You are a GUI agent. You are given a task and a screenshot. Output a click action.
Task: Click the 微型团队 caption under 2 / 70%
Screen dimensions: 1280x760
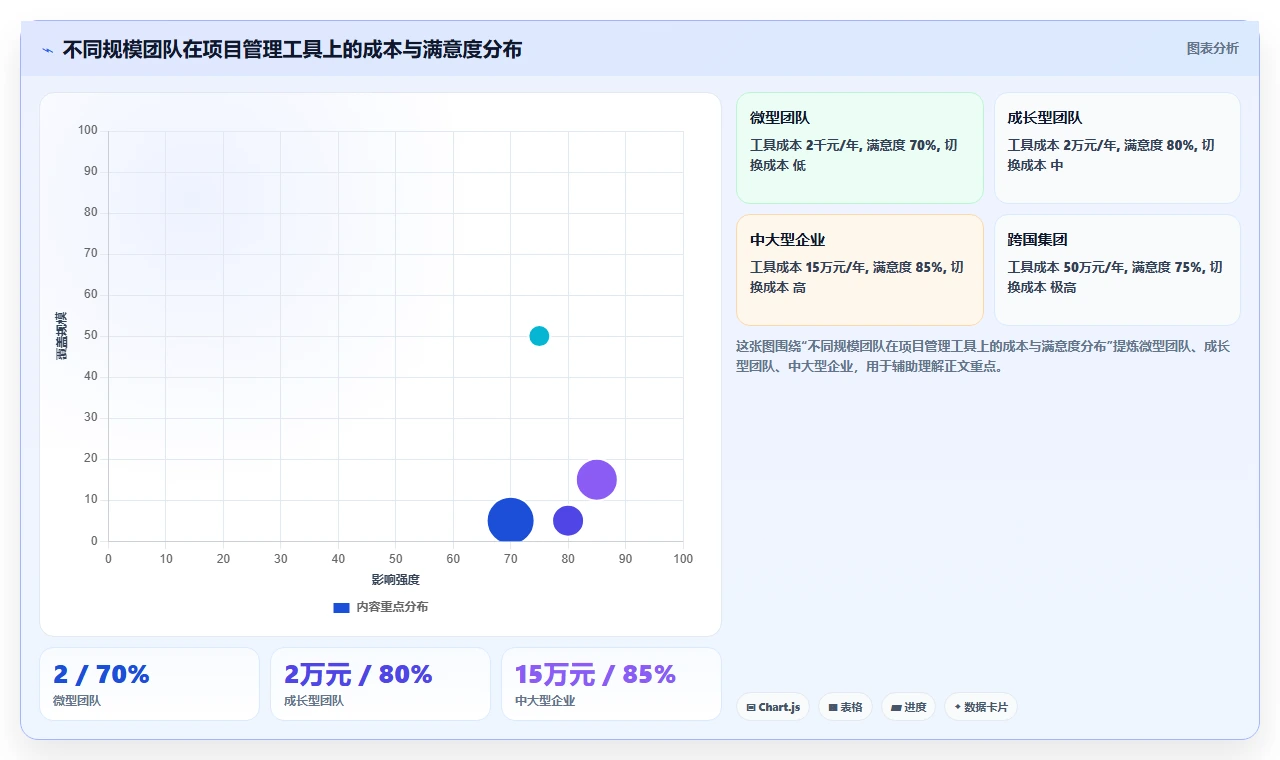coord(77,701)
